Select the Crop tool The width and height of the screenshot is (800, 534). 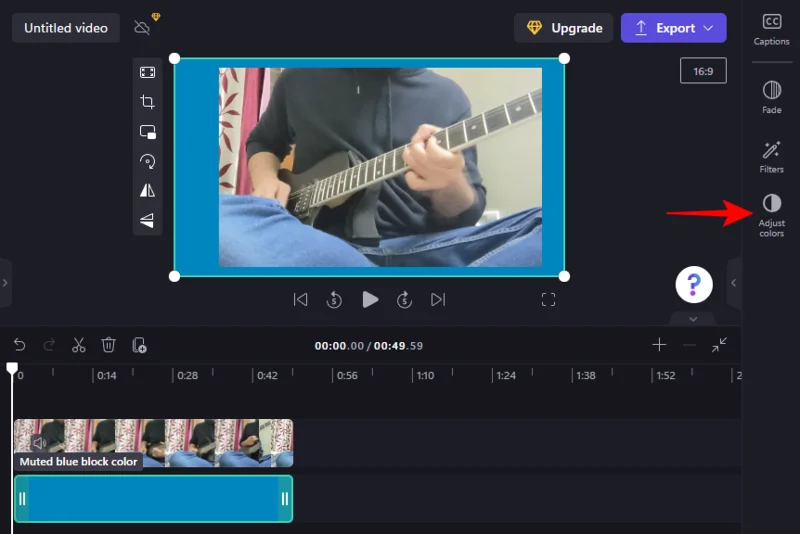coord(147,102)
